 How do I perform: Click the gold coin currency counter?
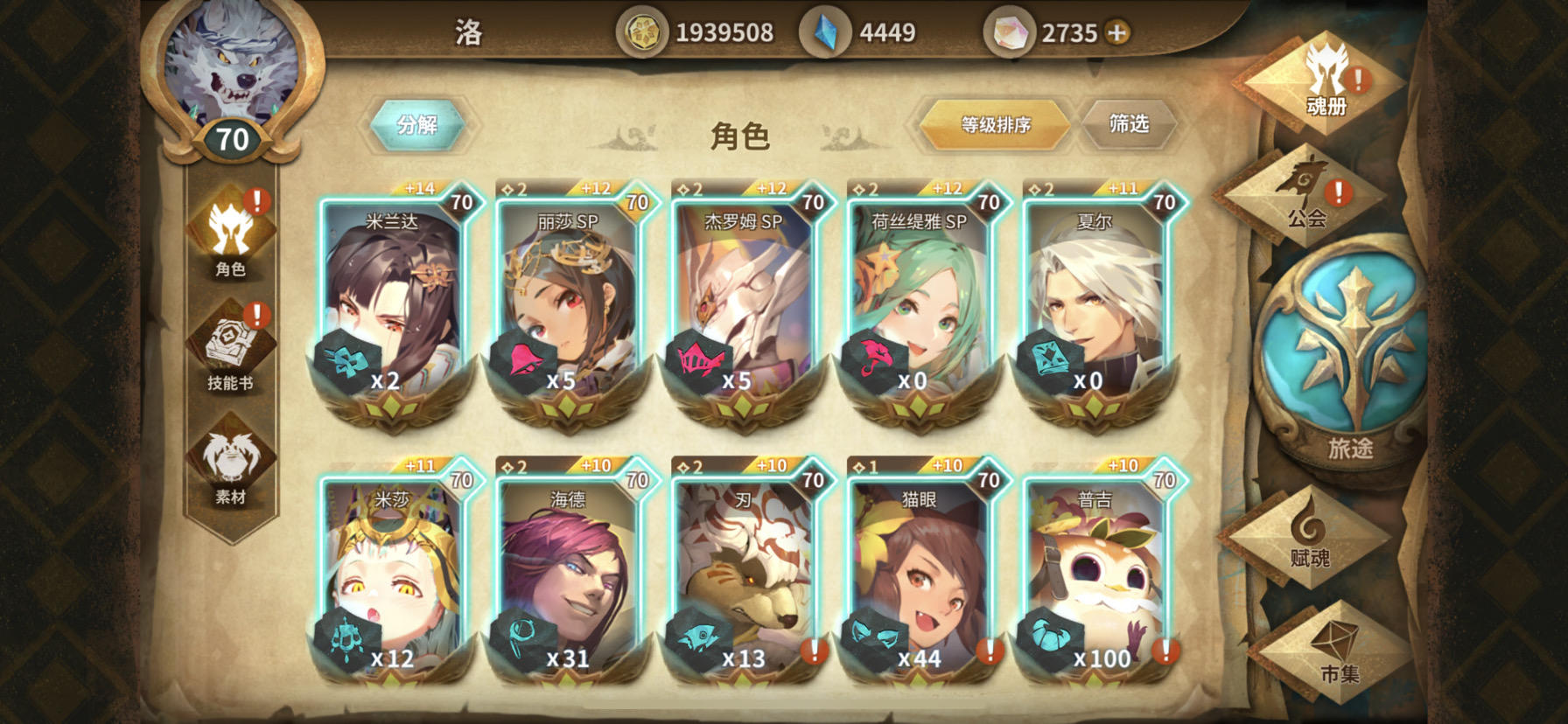click(x=696, y=33)
